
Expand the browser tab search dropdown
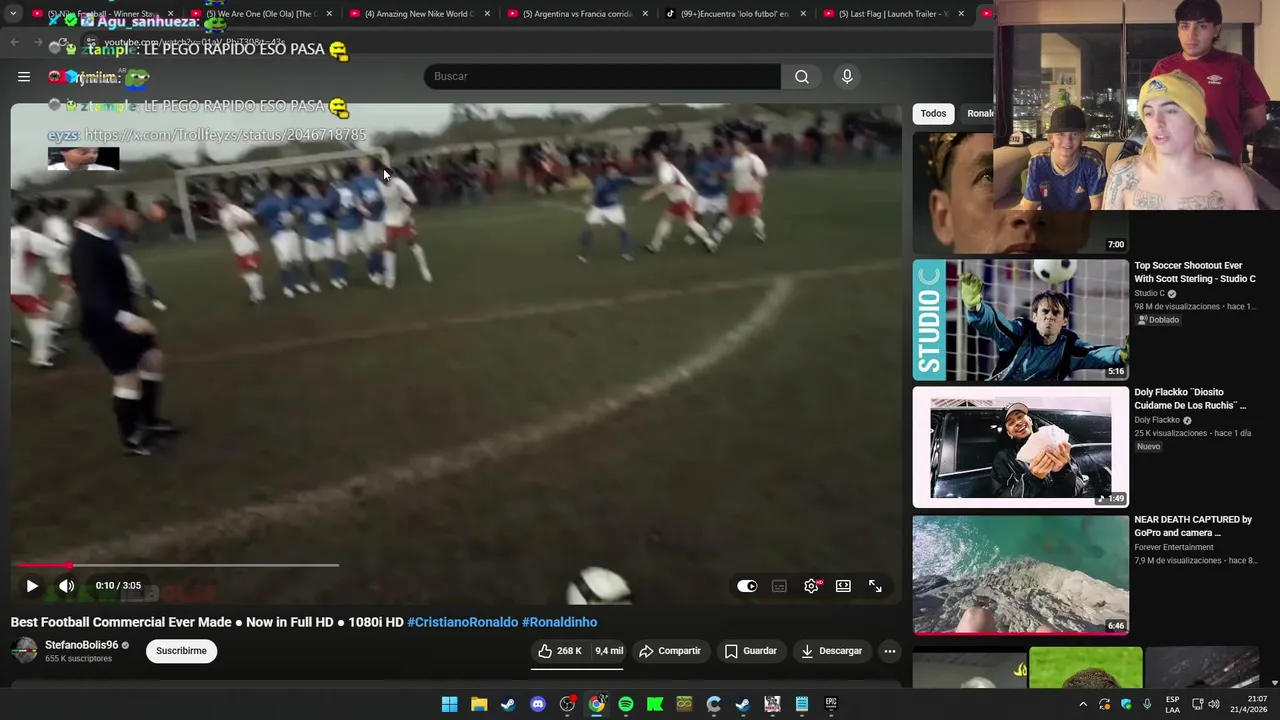click(13, 14)
